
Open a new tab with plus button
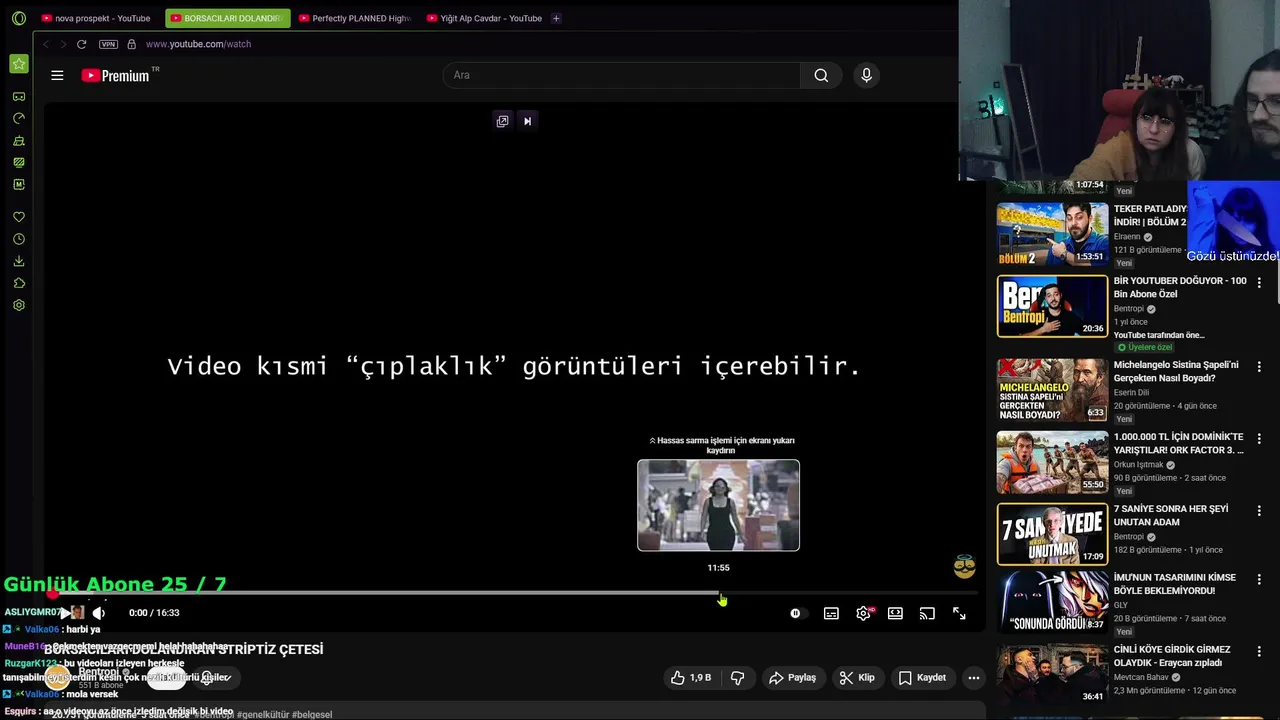tap(556, 18)
